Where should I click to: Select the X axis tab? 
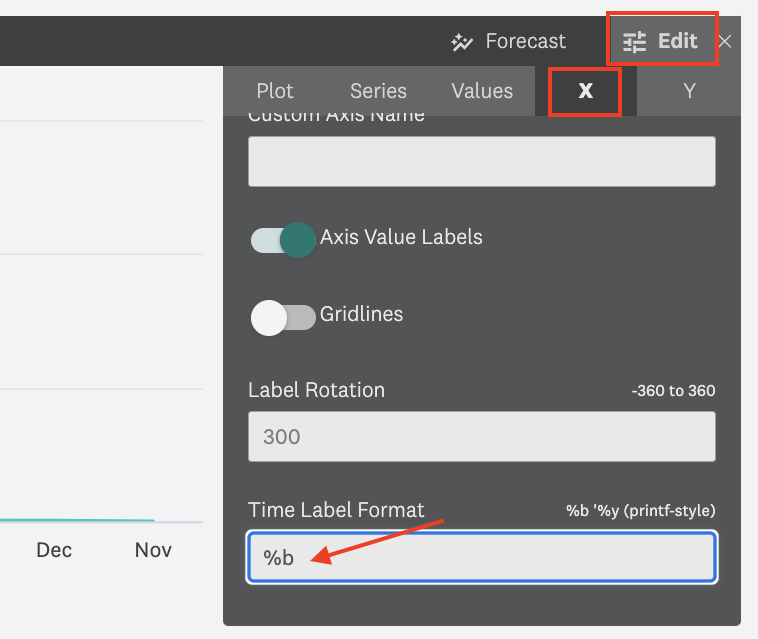click(586, 91)
